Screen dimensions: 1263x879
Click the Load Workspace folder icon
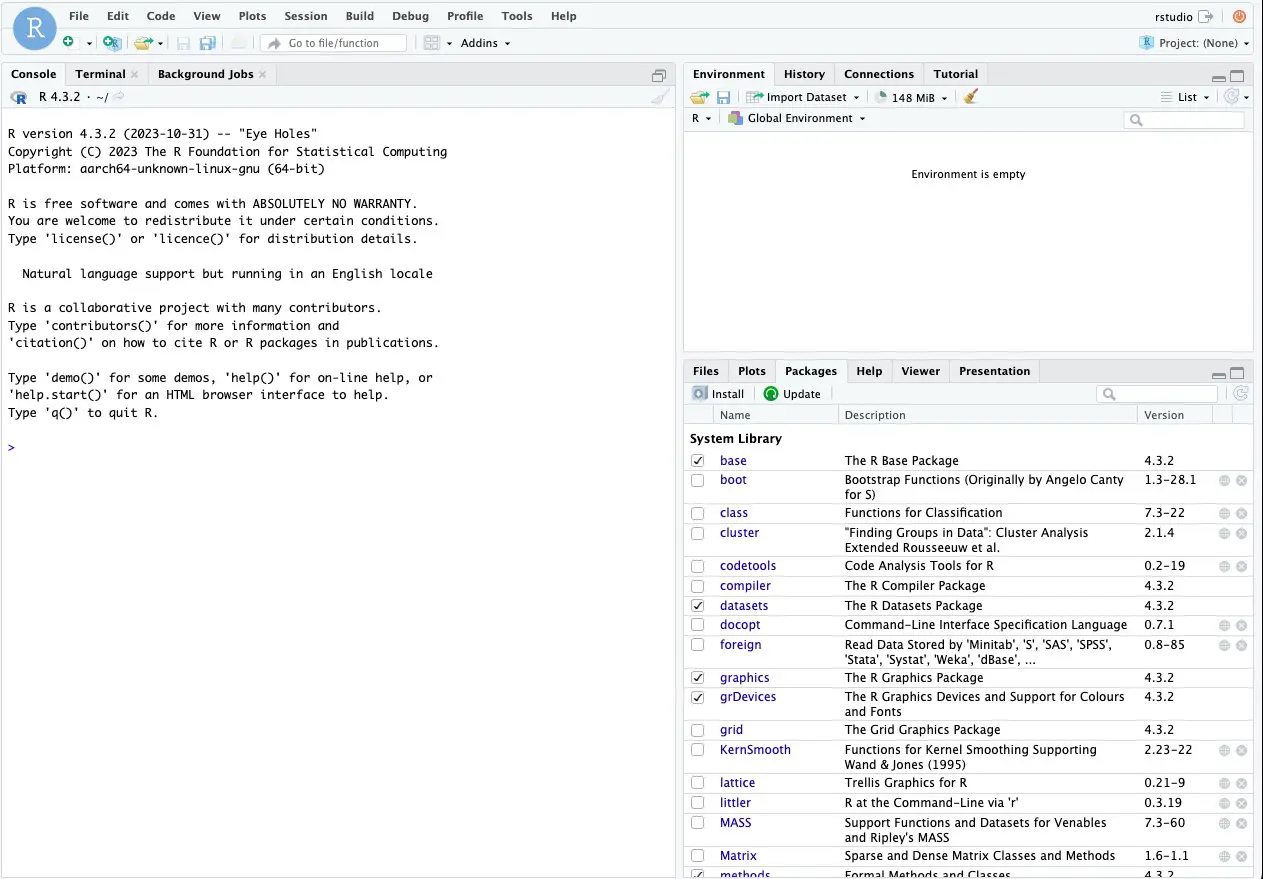[x=699, y=97]
